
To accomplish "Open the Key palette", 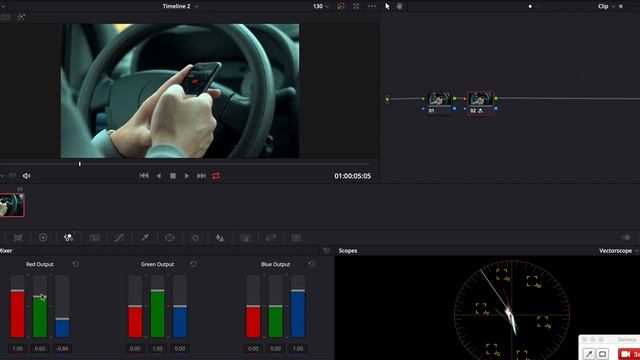I will tap(246, 238).
